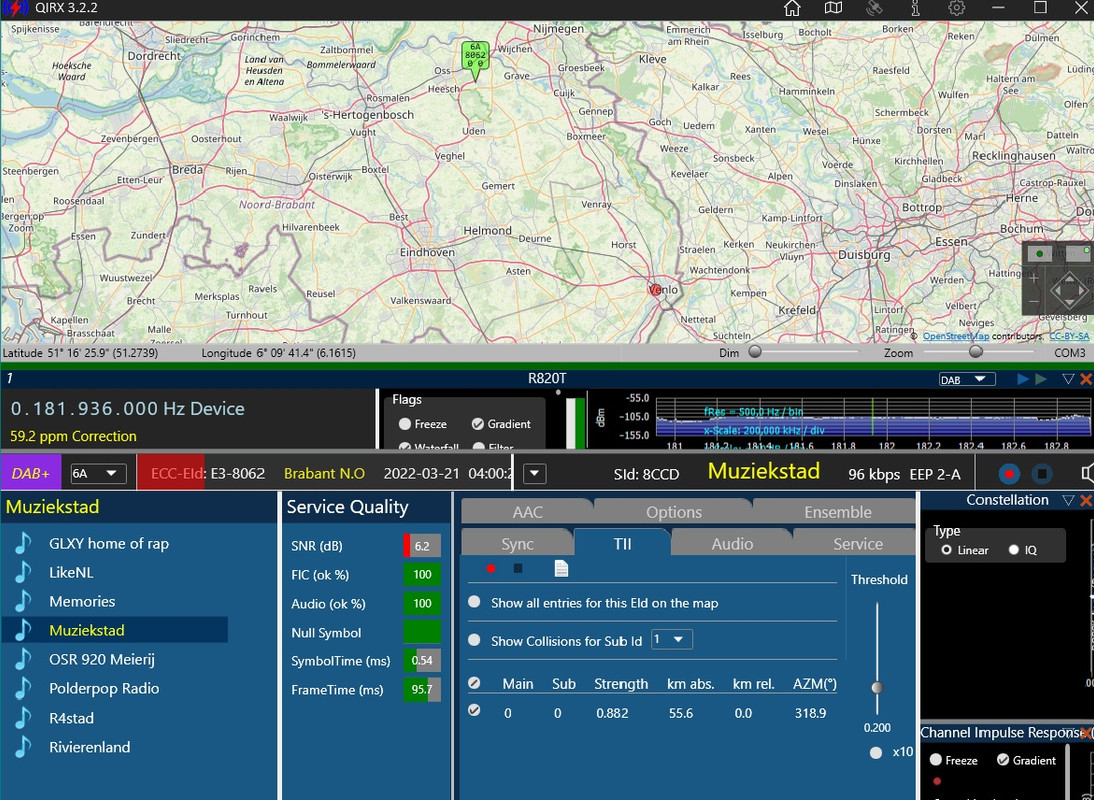Open the 6A channel dropdown
This screenshot has width=1094, height=800.
point(98,474)
